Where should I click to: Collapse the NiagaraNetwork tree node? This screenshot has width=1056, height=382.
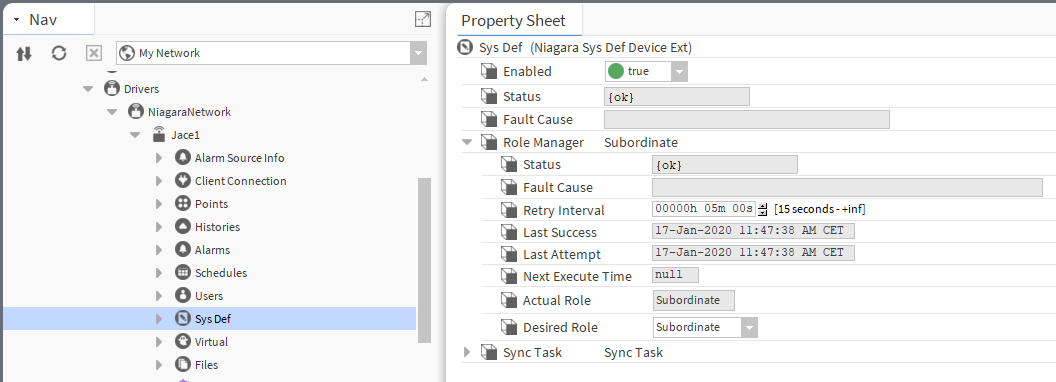[x=112, y=112]
